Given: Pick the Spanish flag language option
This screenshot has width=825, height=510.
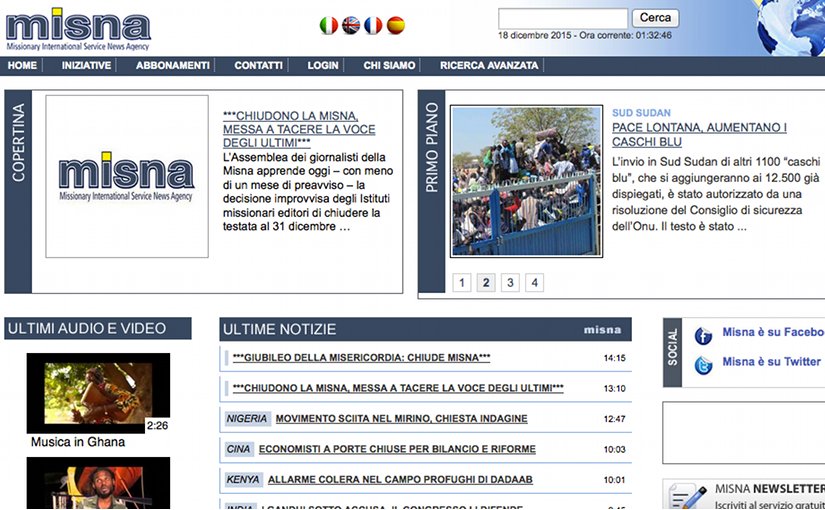Looking at the screenshot, I should tap(396, 25).
